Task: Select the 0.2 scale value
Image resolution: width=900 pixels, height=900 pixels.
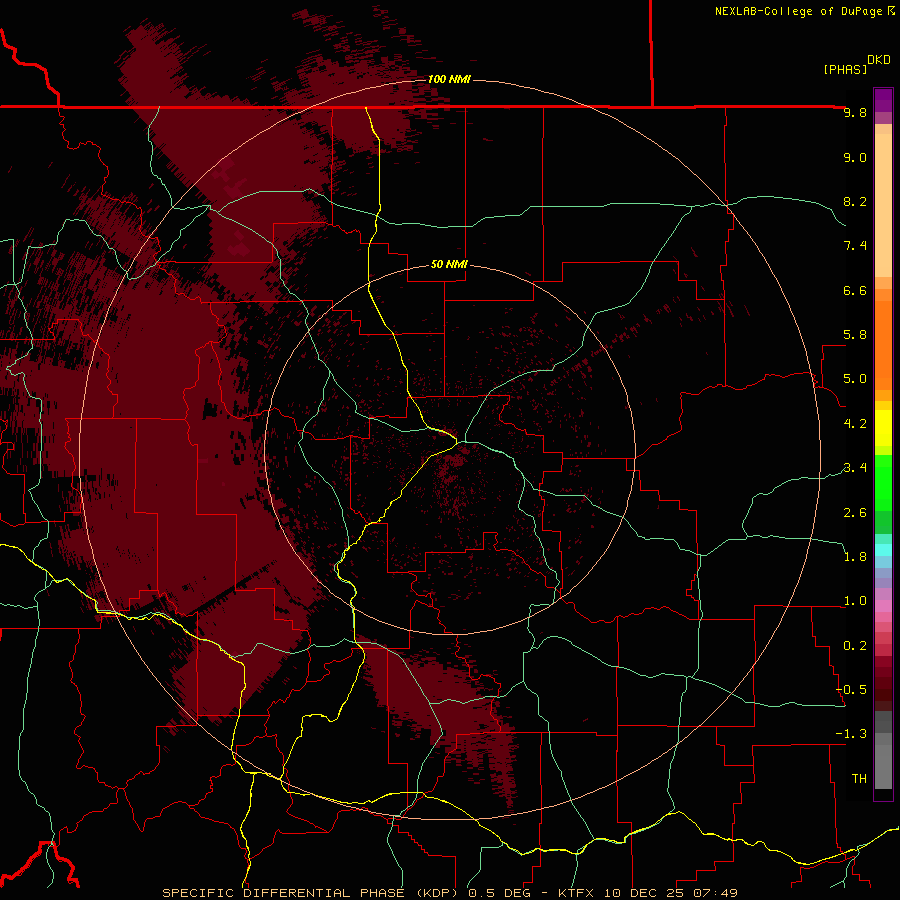Action: pyautogui.click(x=855, y=646)
